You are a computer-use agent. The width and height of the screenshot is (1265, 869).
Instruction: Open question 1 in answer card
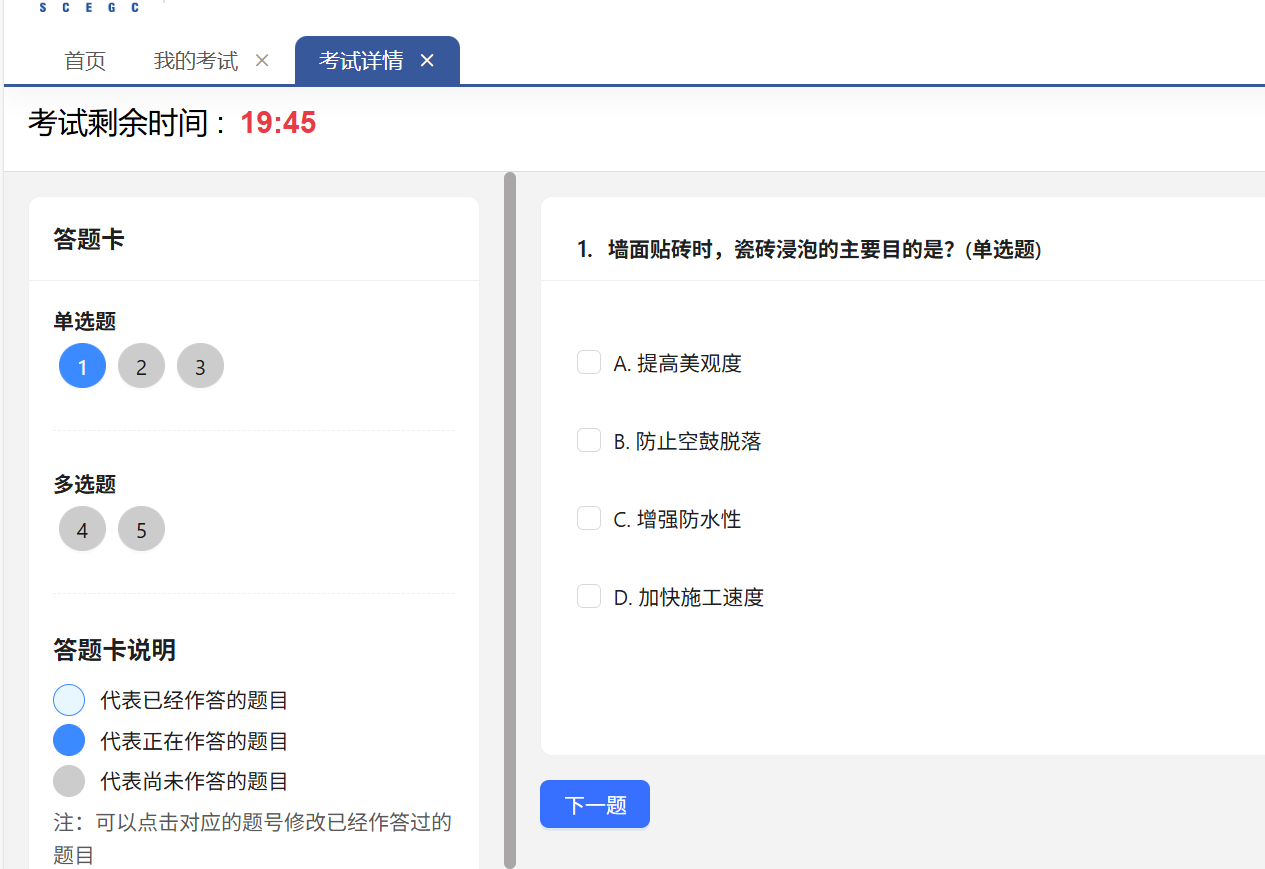[x=82, y=367]
